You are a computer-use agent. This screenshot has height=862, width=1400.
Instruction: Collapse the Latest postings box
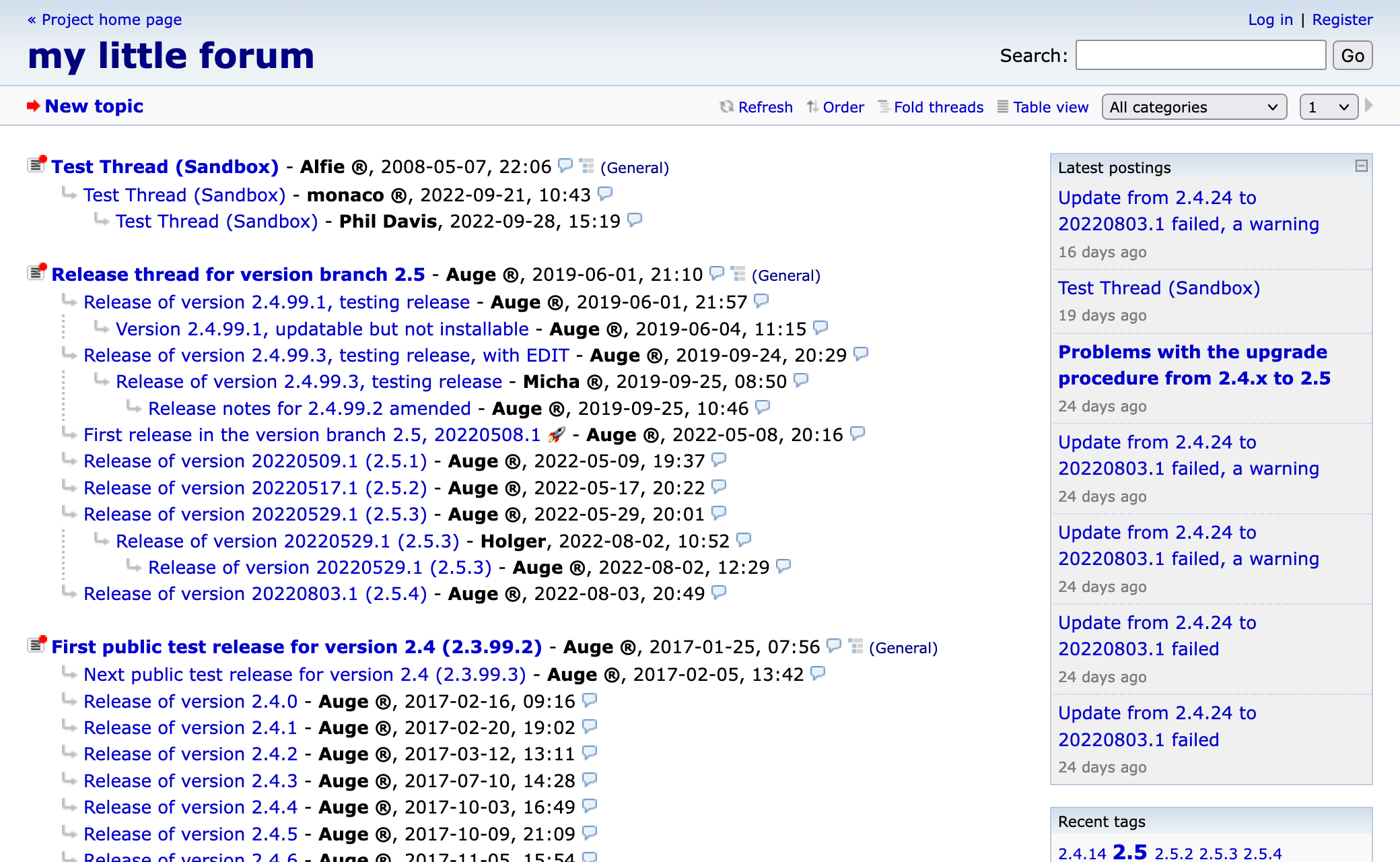(1361, 166)
